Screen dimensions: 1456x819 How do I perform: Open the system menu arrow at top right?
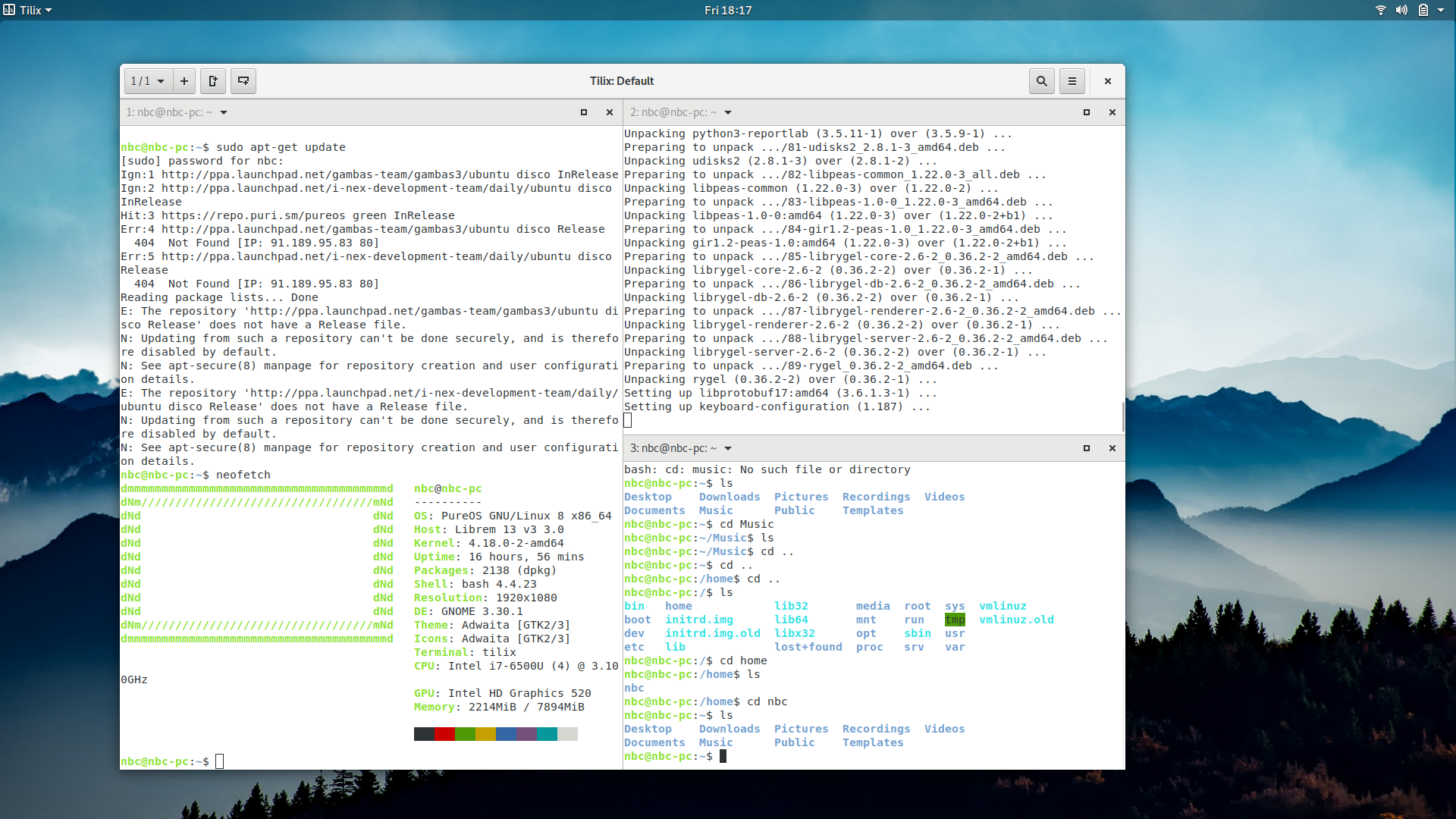click(1441, 11)
